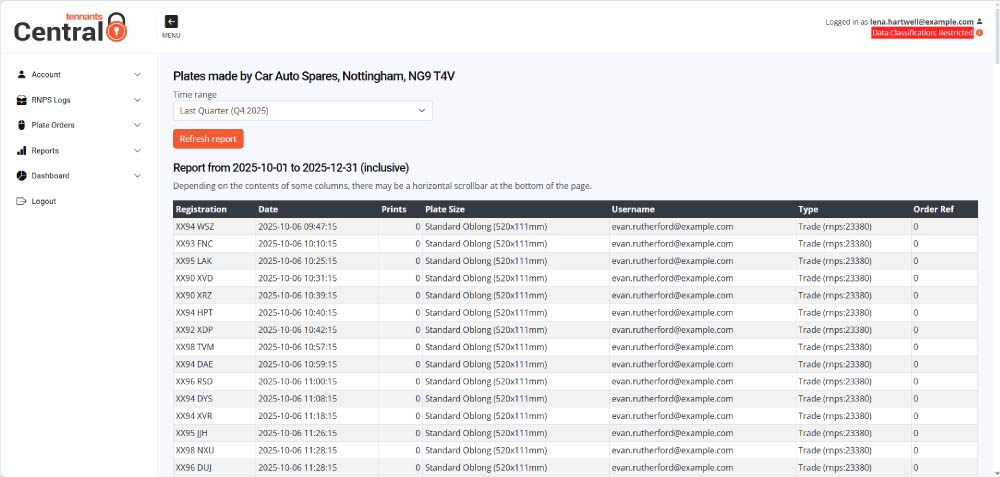Expand the Plate Orders chevron
This screenshot has height=477, width=1000.
[x=137, y=125]
